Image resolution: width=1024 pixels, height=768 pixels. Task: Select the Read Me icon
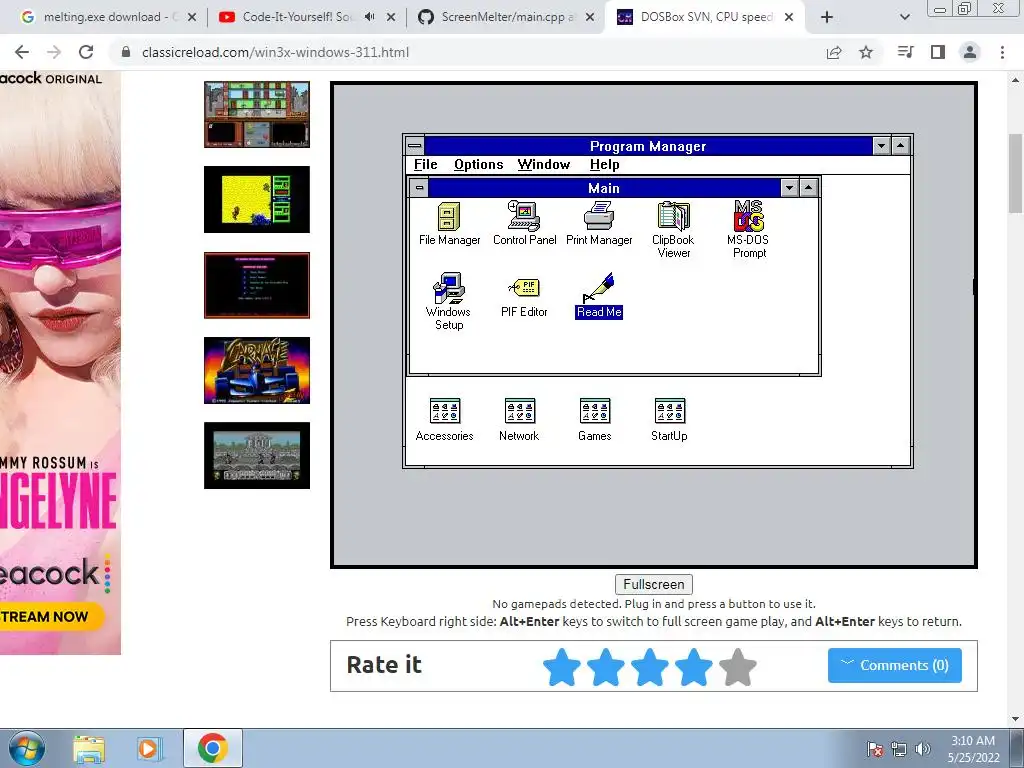tap(599, 296)
